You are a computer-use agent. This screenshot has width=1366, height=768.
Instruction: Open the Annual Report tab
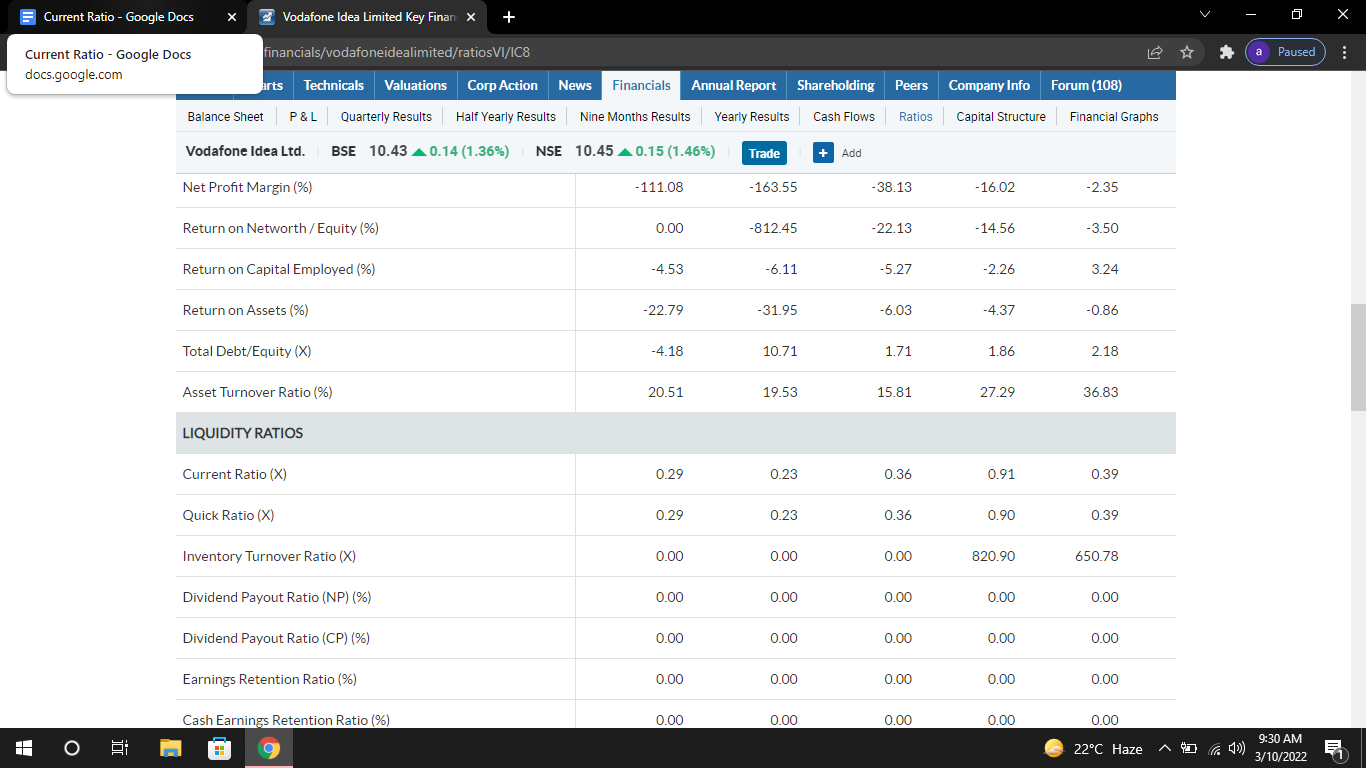tap(734, 85)
